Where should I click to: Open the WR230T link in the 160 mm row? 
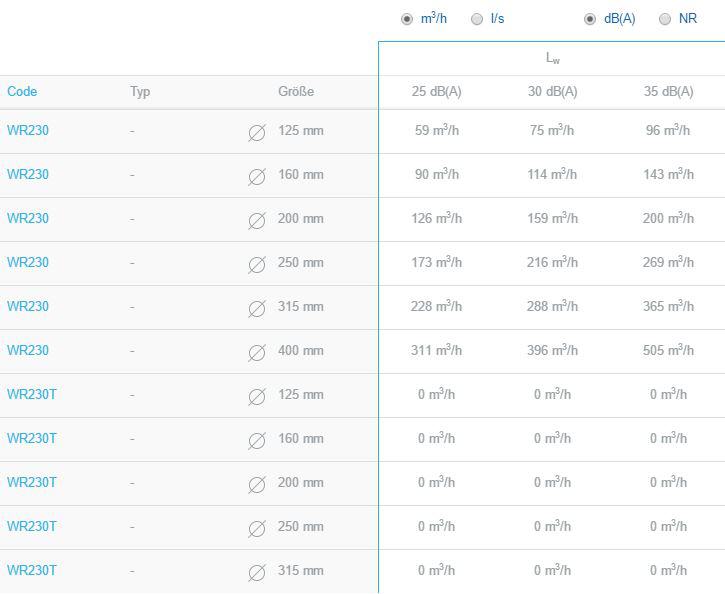point(31,438)
